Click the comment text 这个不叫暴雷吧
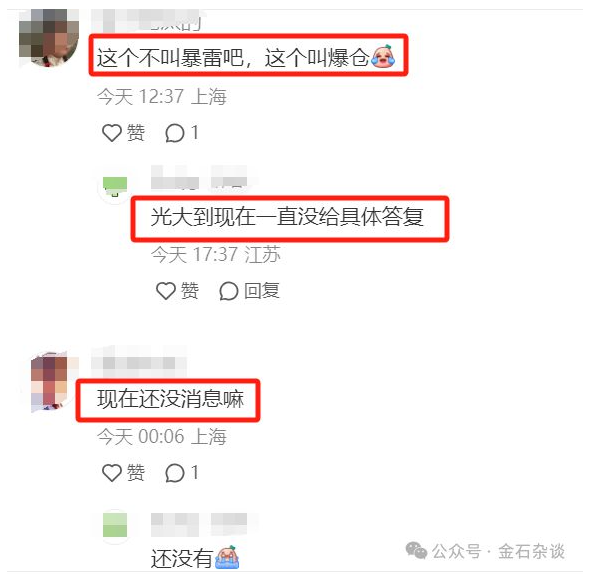Image resolution: width=591 pixels, height=582 pixels. (172, 58)
